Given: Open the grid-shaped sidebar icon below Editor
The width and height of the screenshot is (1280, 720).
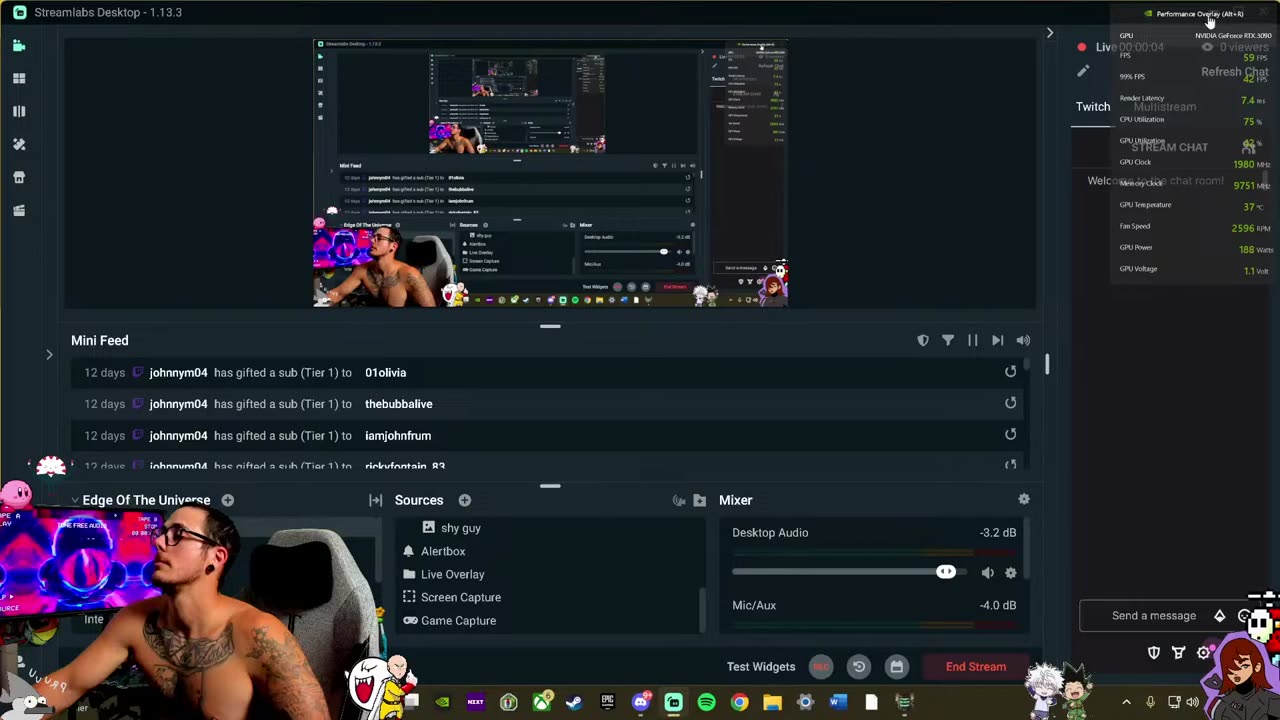Looking at the screenshot, I should tap(19, 78).
